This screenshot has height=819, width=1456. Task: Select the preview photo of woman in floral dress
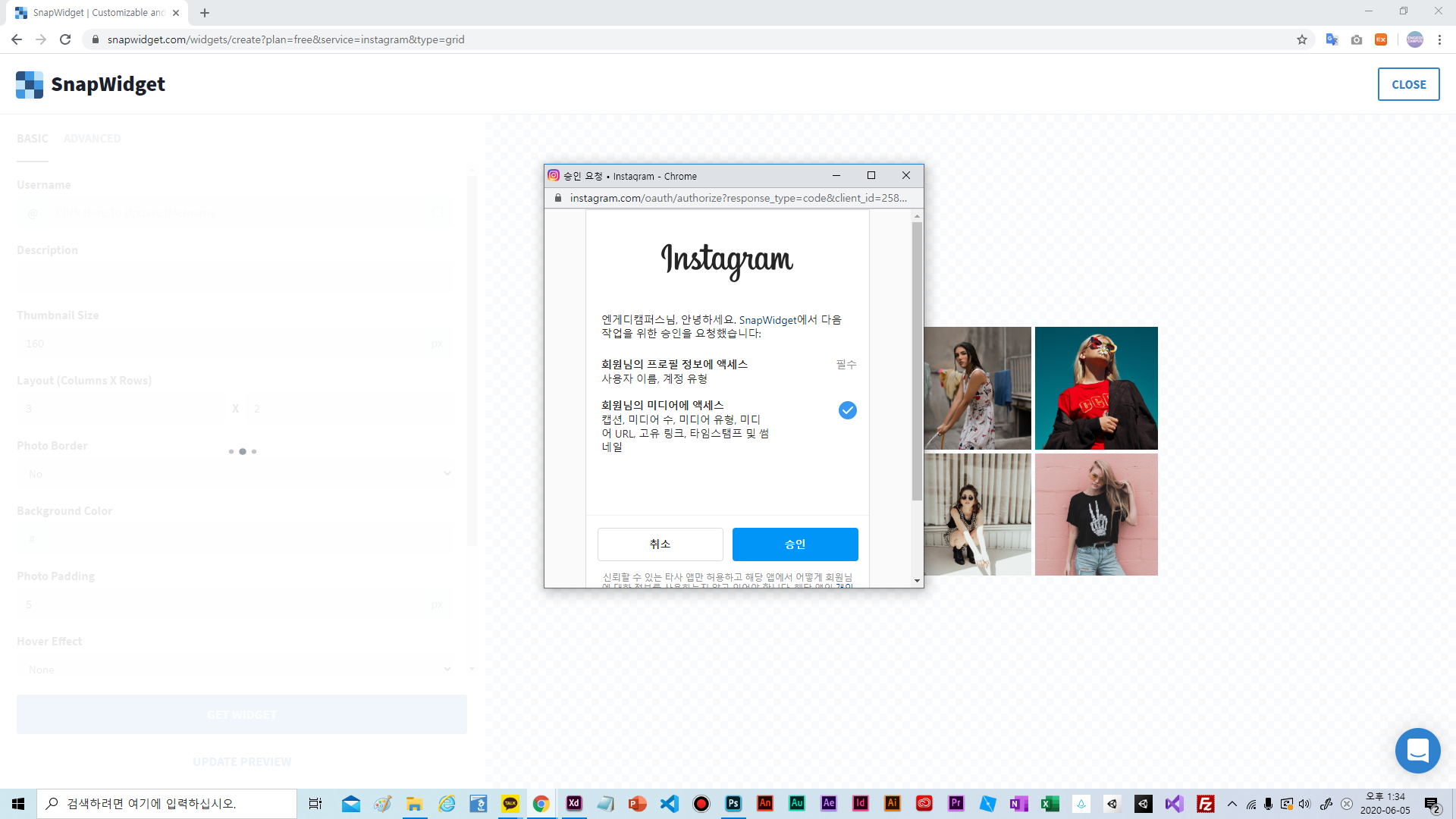(977, 388)
